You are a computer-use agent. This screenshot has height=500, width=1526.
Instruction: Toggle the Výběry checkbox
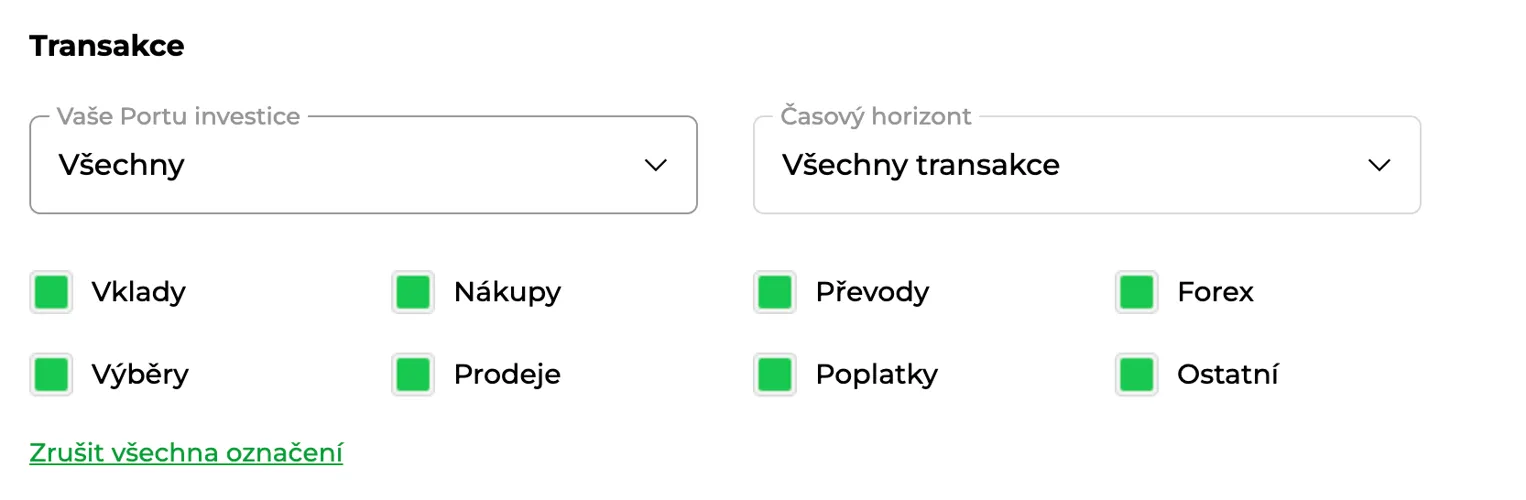[x=51, y=374]
